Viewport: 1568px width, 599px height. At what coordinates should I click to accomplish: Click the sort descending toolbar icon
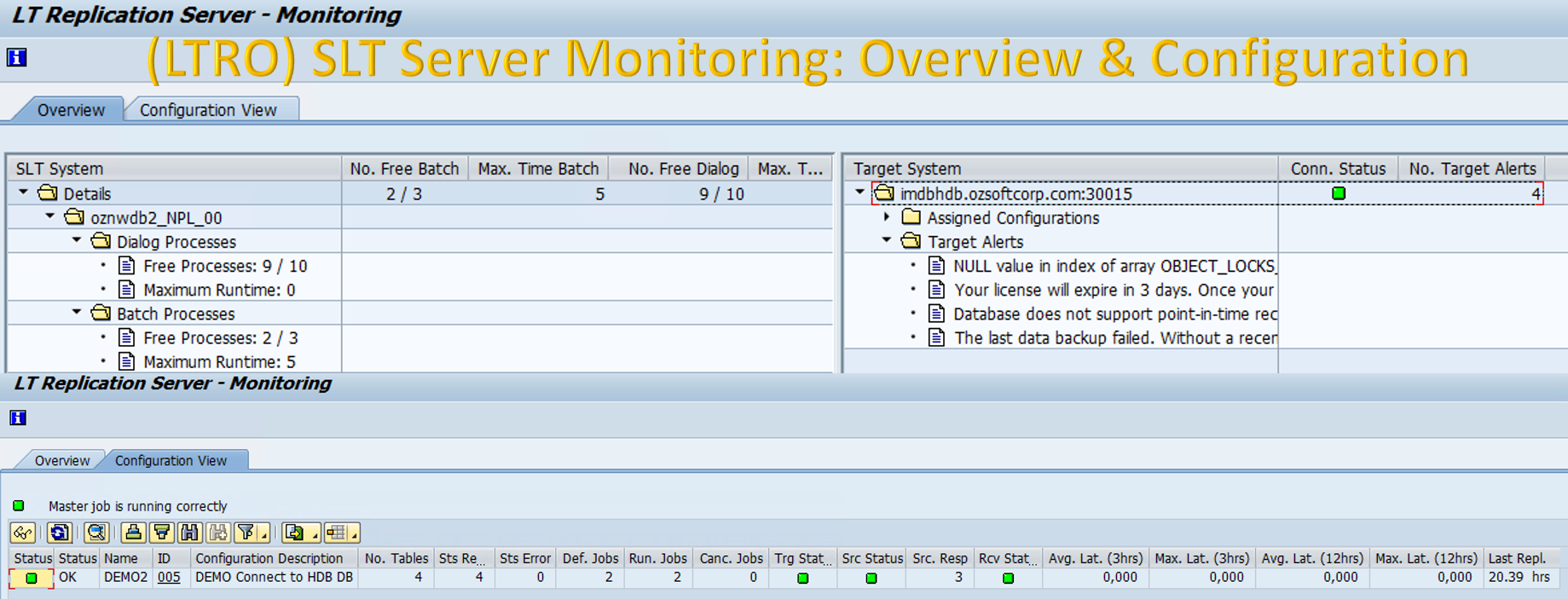(161, 533)
